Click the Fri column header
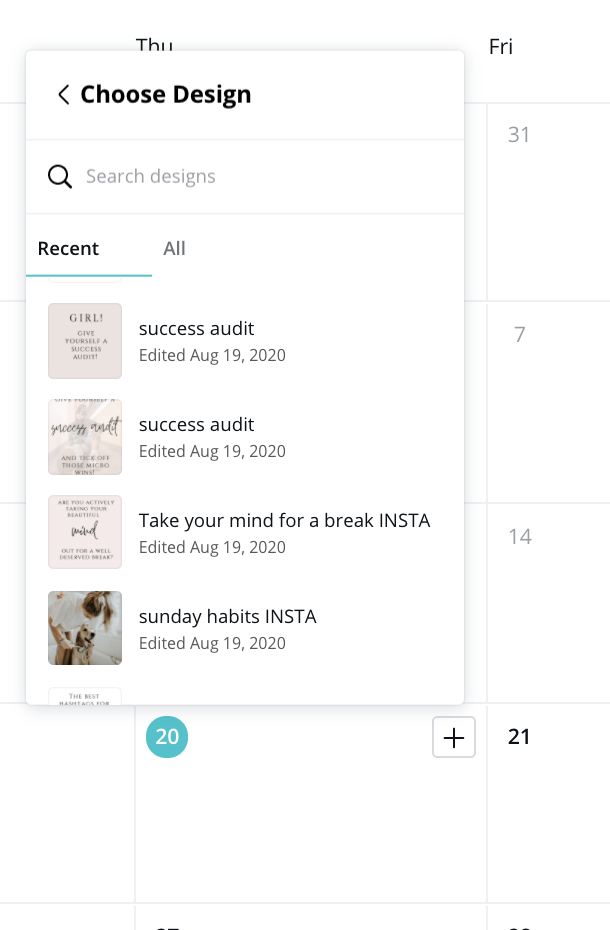Viewport: 610px width, 930px height. [501, 47]
